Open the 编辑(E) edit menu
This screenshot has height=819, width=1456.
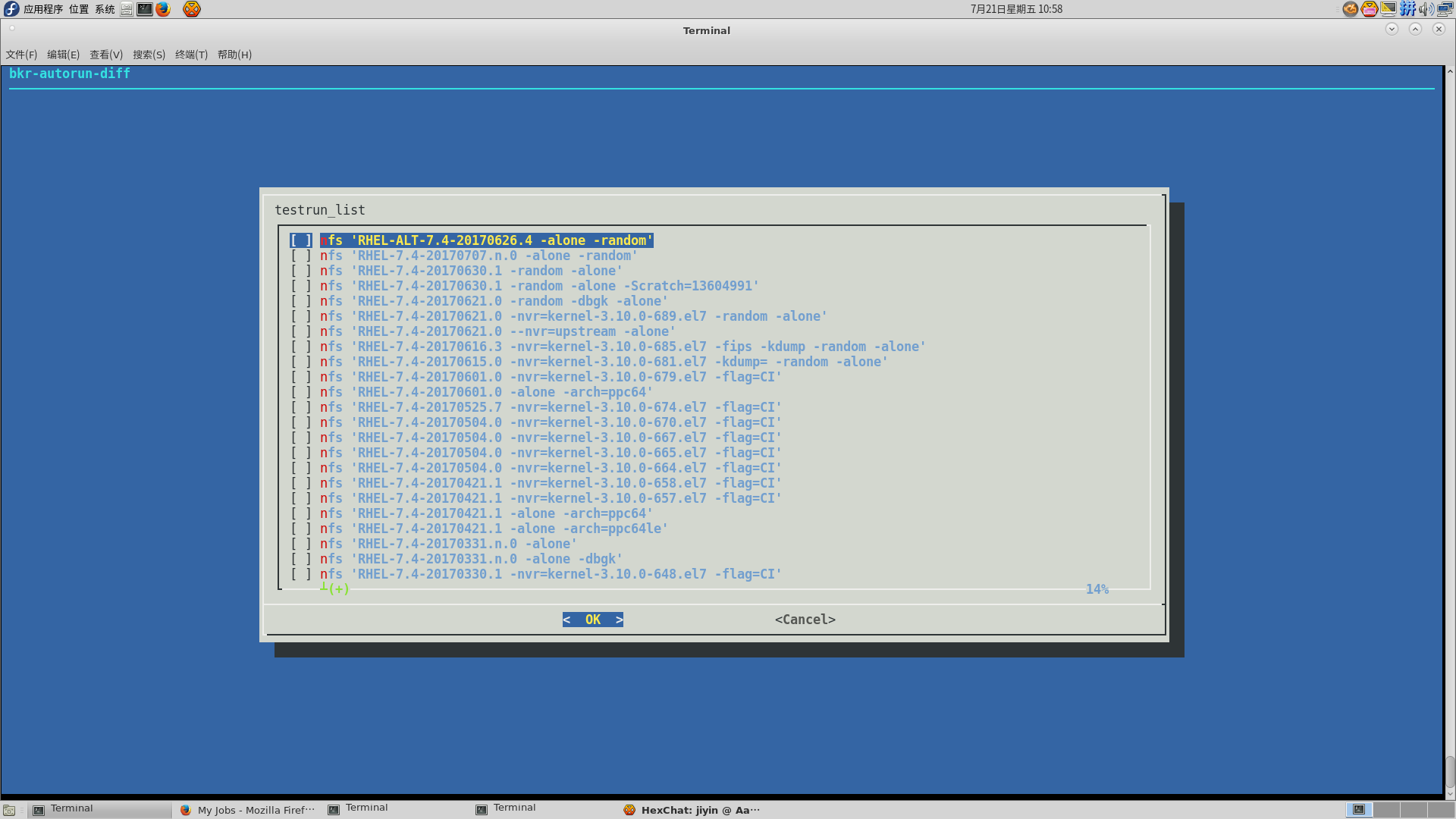click(63, 55)
